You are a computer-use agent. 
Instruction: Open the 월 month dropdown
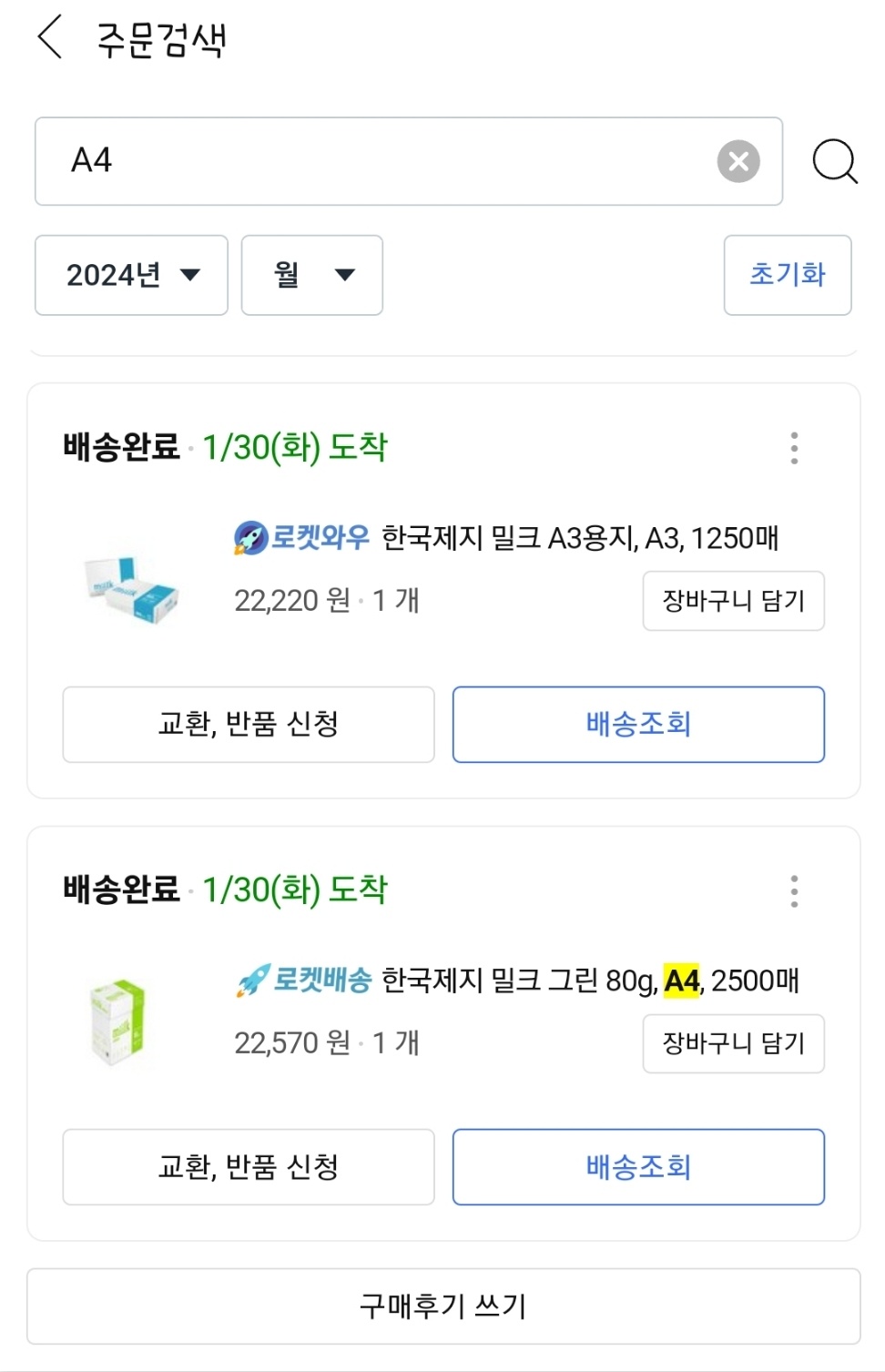(311, 275)
